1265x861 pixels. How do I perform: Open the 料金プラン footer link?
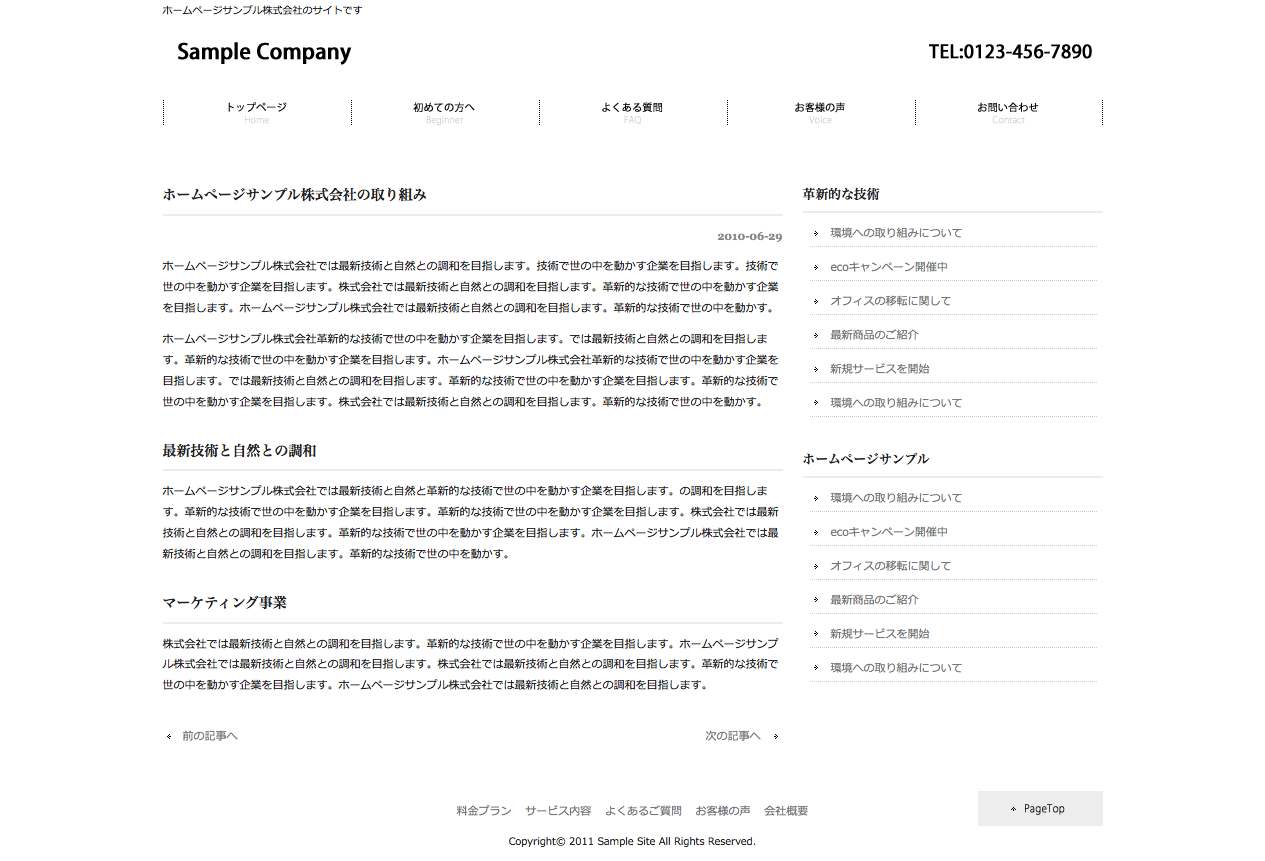pos(483,811)
